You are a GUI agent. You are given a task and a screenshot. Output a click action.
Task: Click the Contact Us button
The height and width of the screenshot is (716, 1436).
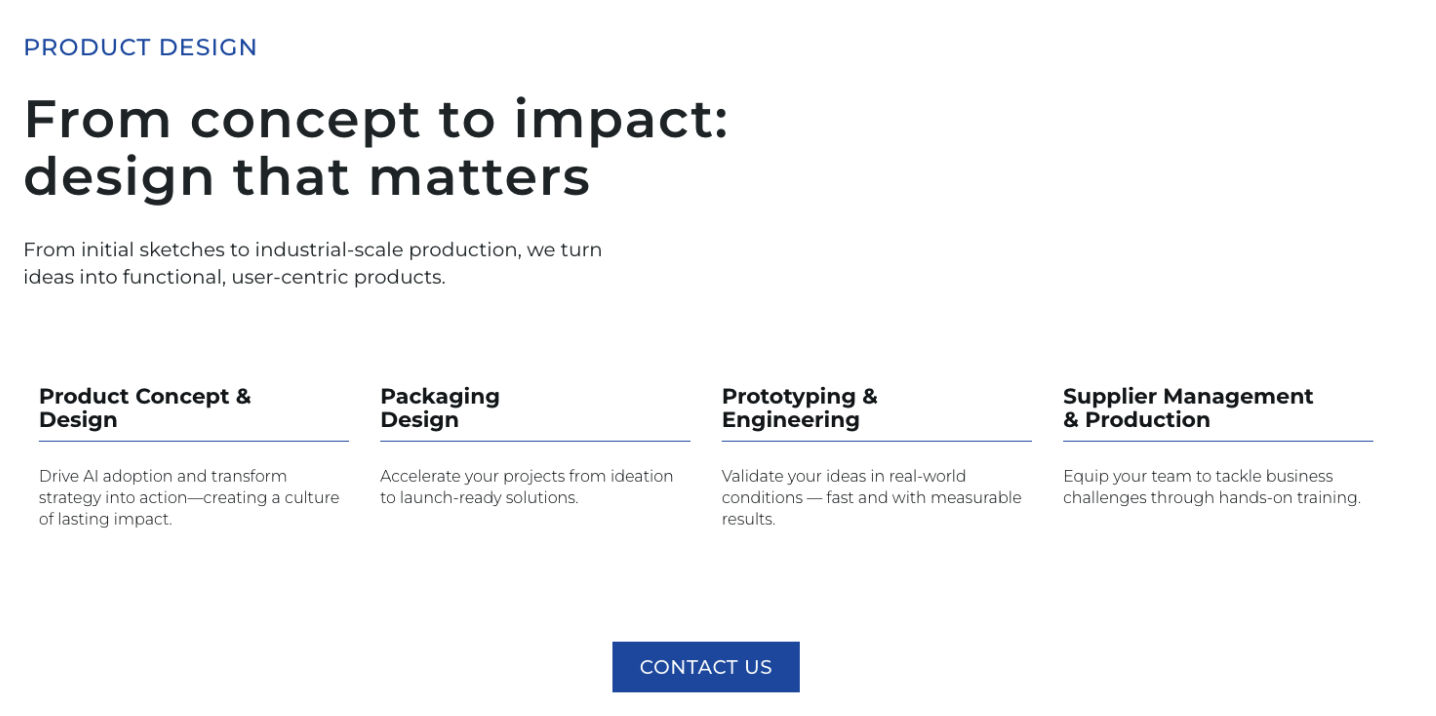click(x=705, y=667)
